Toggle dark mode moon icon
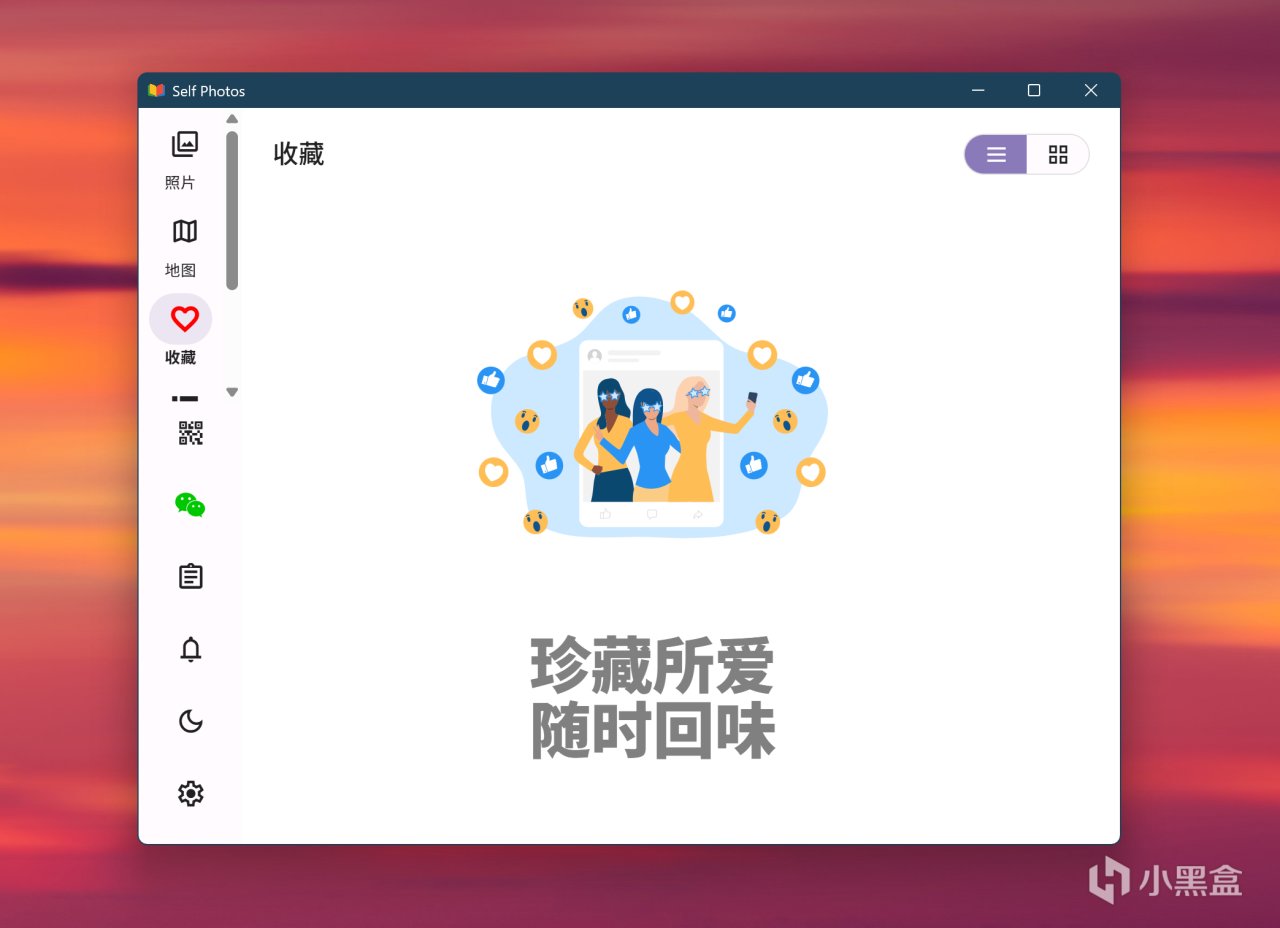The width and height of the screenshot is (1280, 928). click(x=190, y=721)
